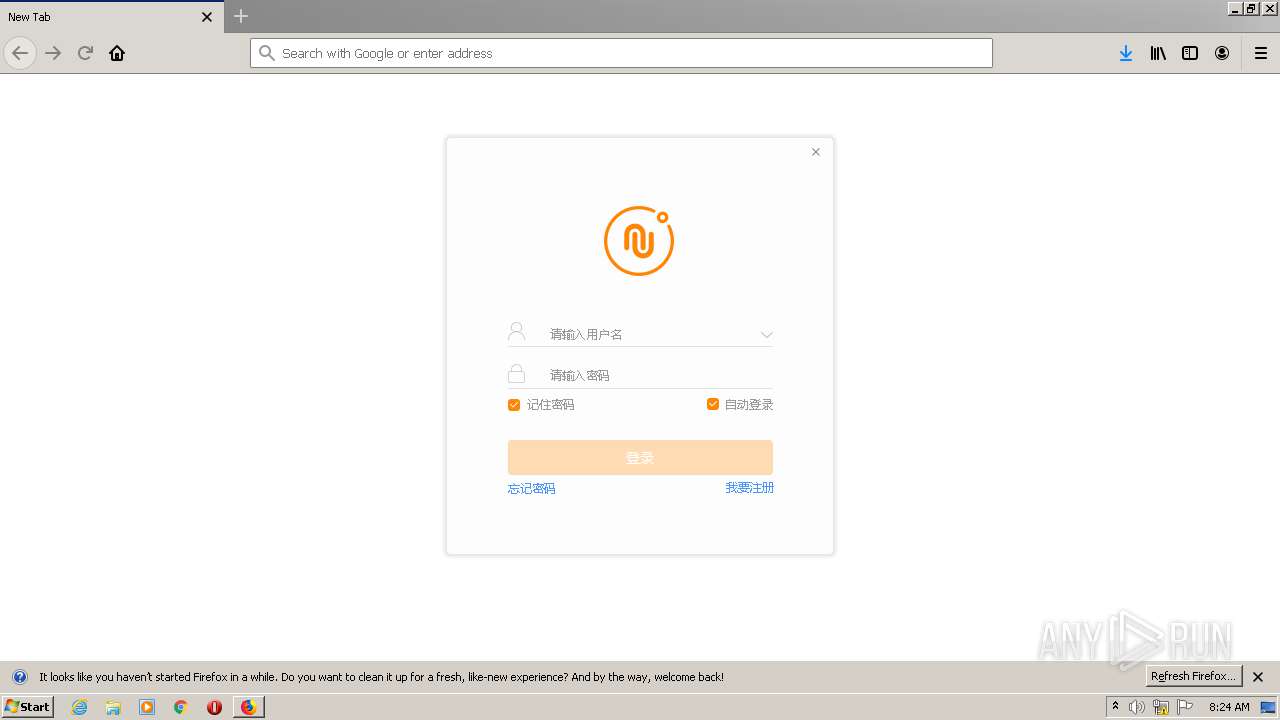1280x720 pixels.
Task: Open the Firefox hamburger menu
Action: point(1261,53)
